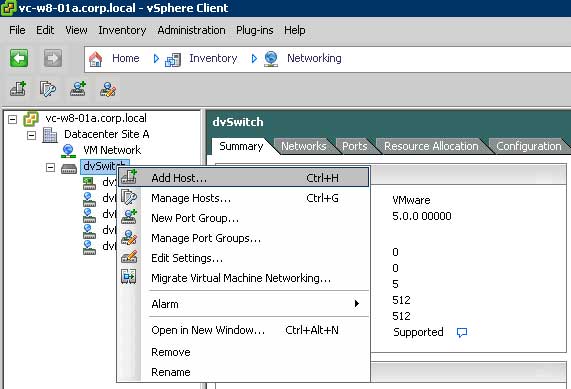Image resolution: width=571 pixels, height=389 pixels.
Task: Collapse the dvSwitch tree node
Action: (x=51, y=168)
